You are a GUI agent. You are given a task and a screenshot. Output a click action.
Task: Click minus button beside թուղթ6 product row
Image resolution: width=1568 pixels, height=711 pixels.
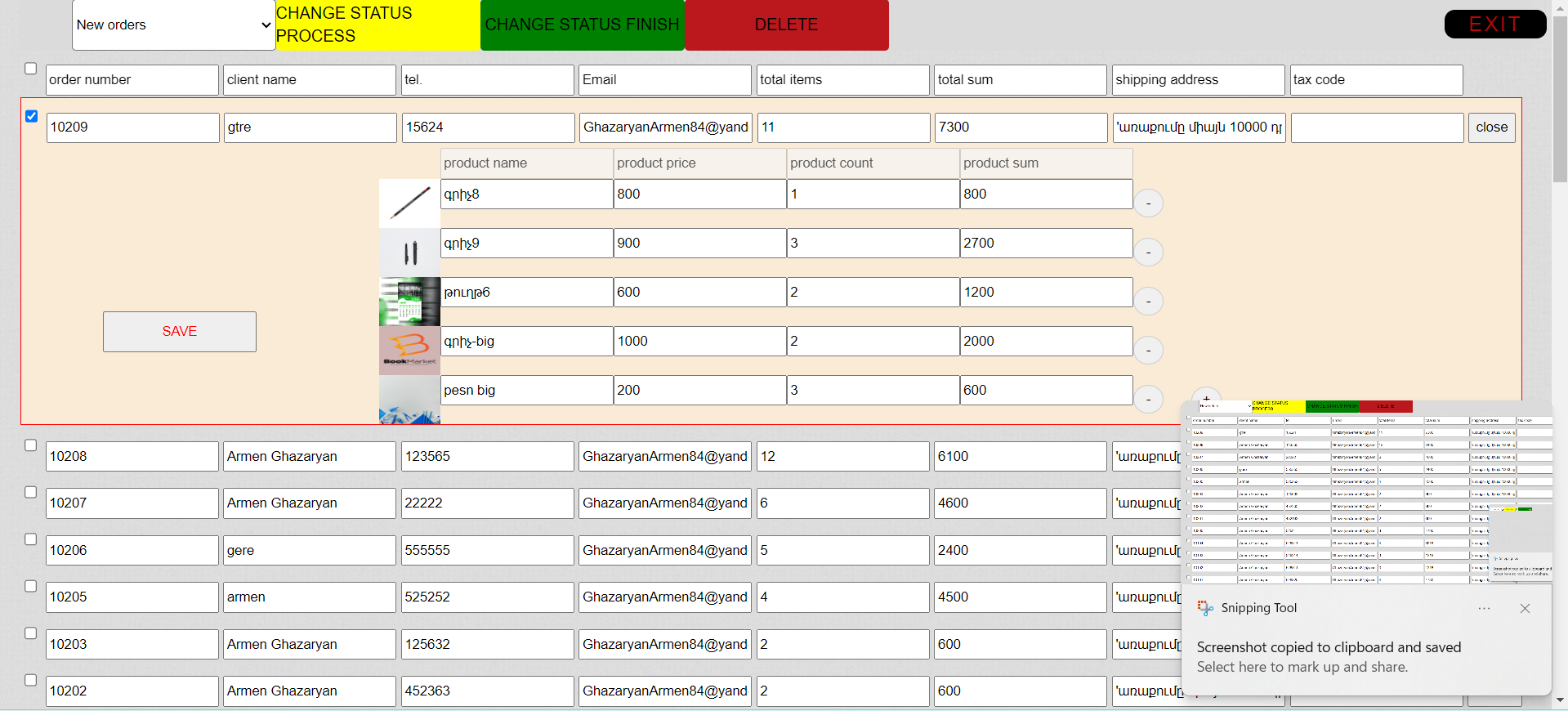1148,301
